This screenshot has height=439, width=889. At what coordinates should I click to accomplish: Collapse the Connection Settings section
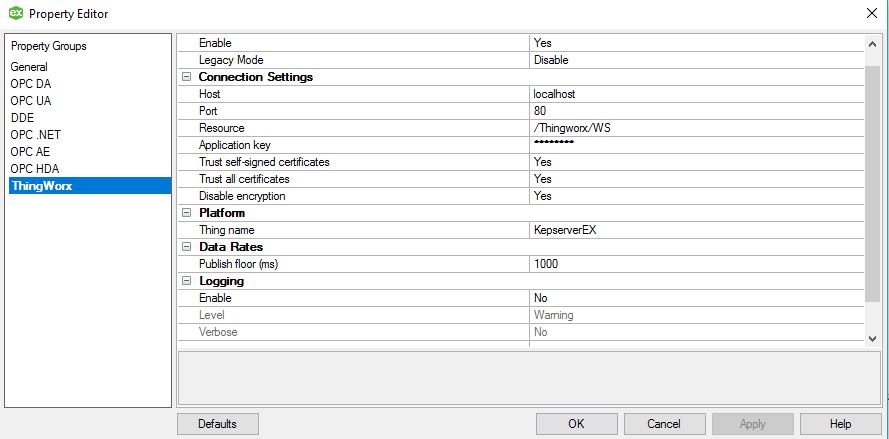point(187,77)
